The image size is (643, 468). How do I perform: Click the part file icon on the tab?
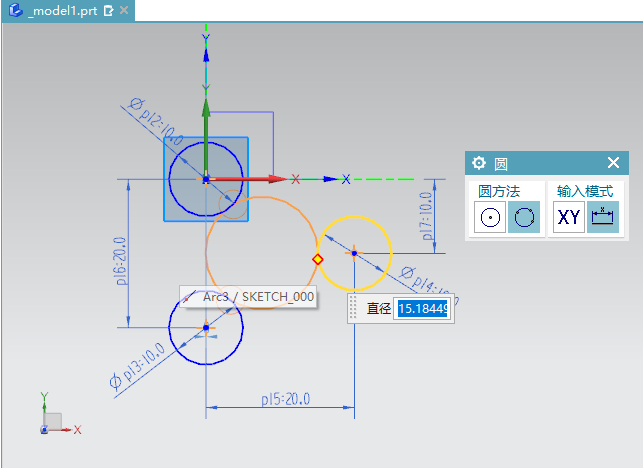coord(15,10)
